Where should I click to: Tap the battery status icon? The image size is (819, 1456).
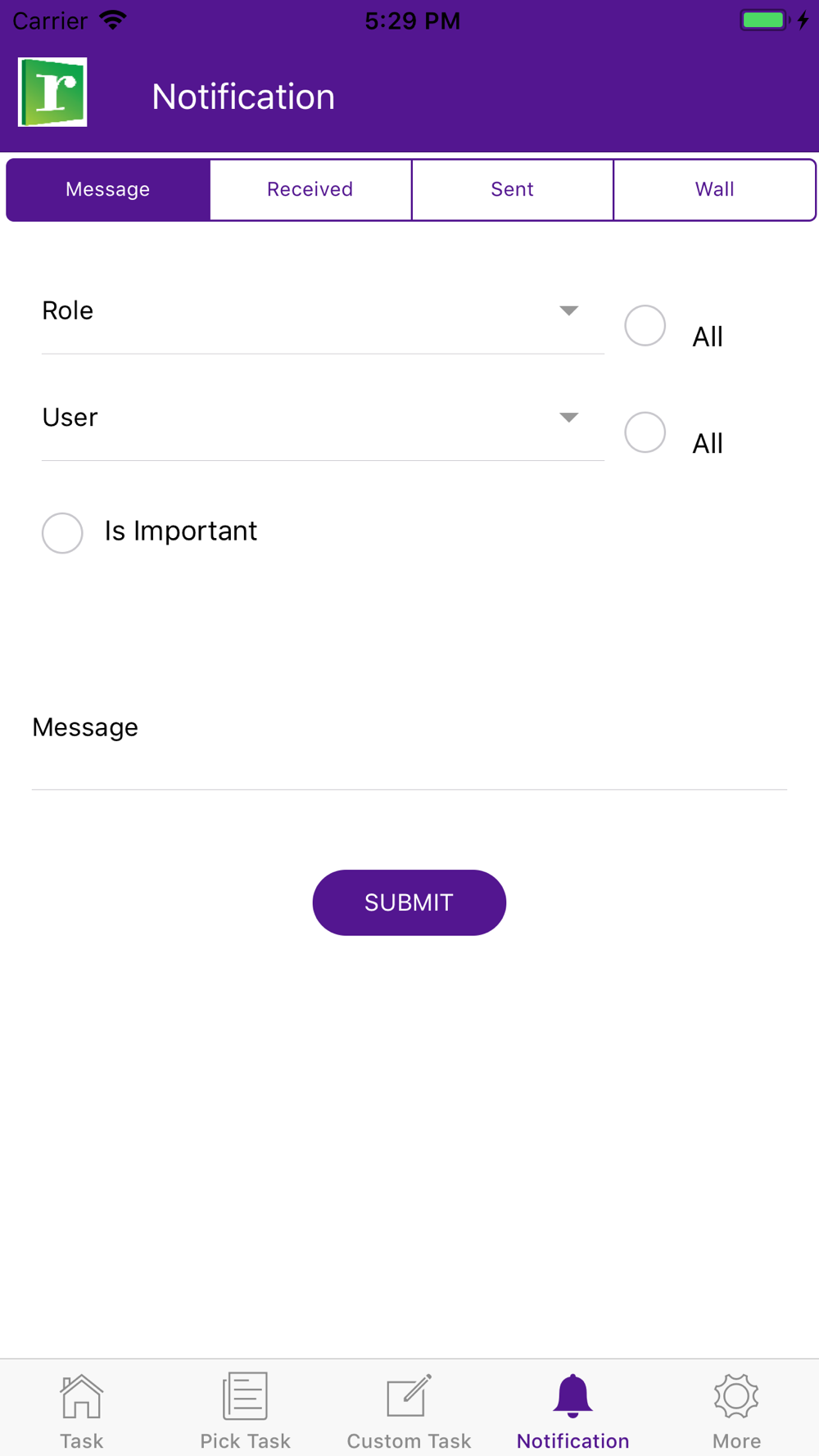coord(765,20)
